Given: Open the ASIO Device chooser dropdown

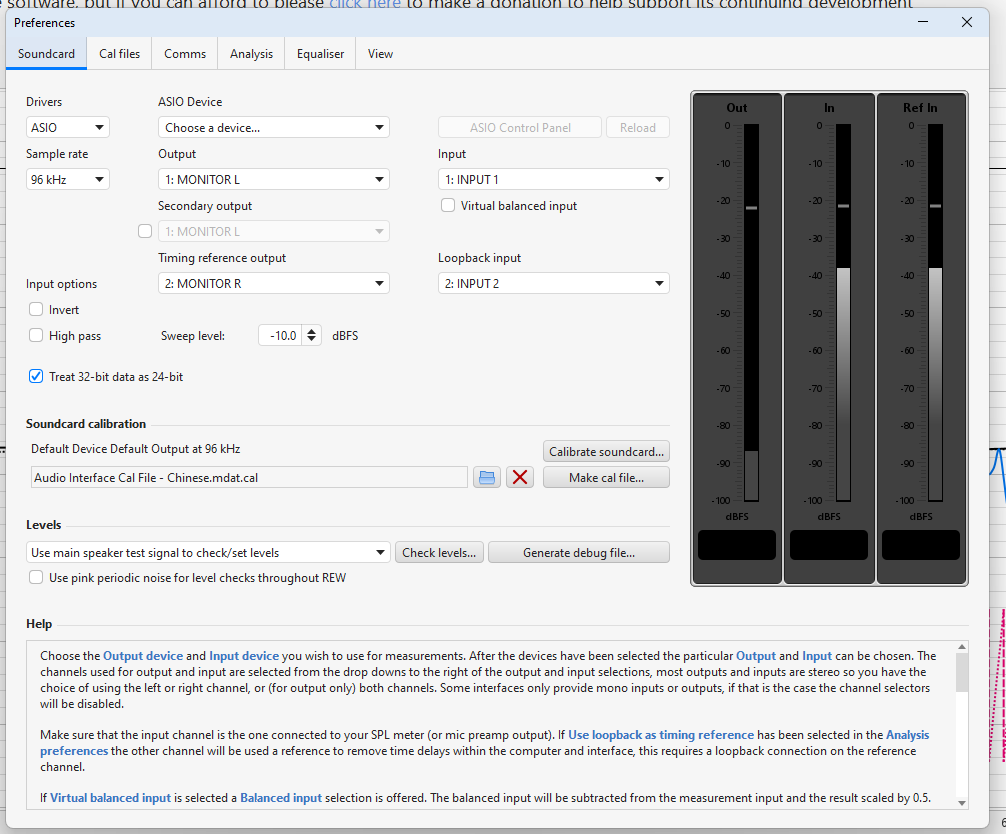Looking at the screenshot, I should 273,127.
